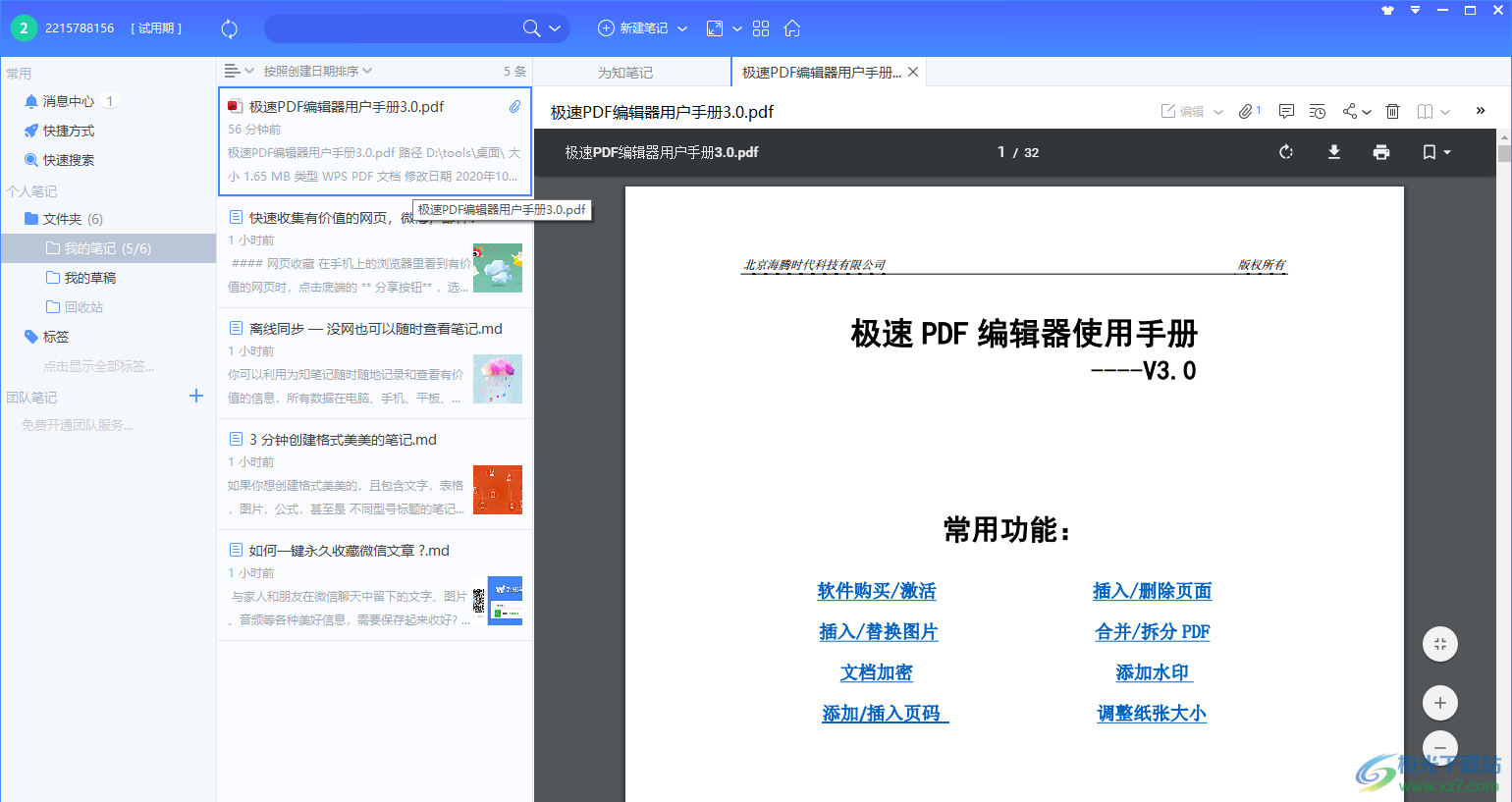The image size is (1512, 802).
Task: Click 免费开通团队服务 link
Action: tap(77, 425)
